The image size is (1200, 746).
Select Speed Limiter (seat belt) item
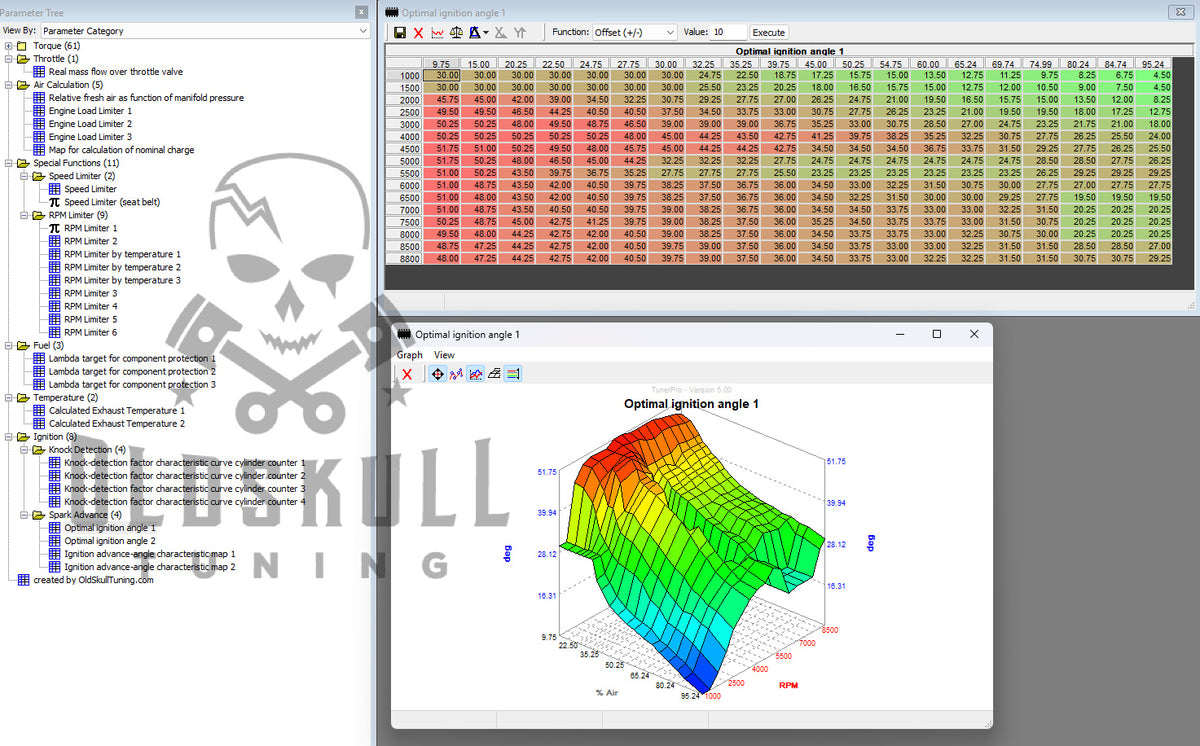click(x=112, y=202)
